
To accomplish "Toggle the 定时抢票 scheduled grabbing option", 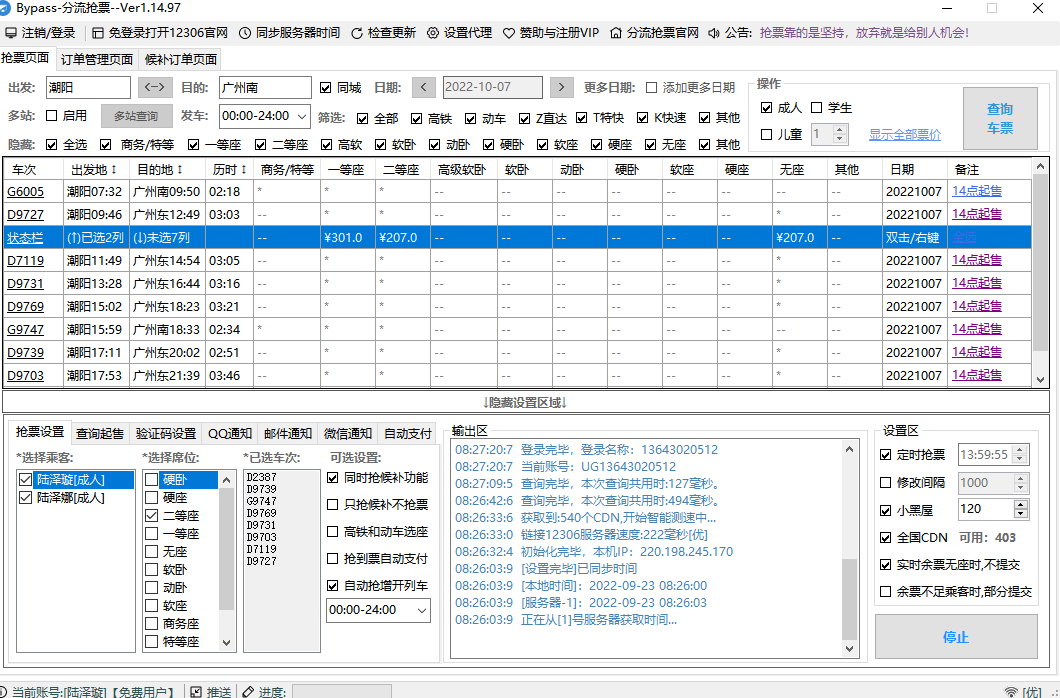I will [x=884, y=454].
